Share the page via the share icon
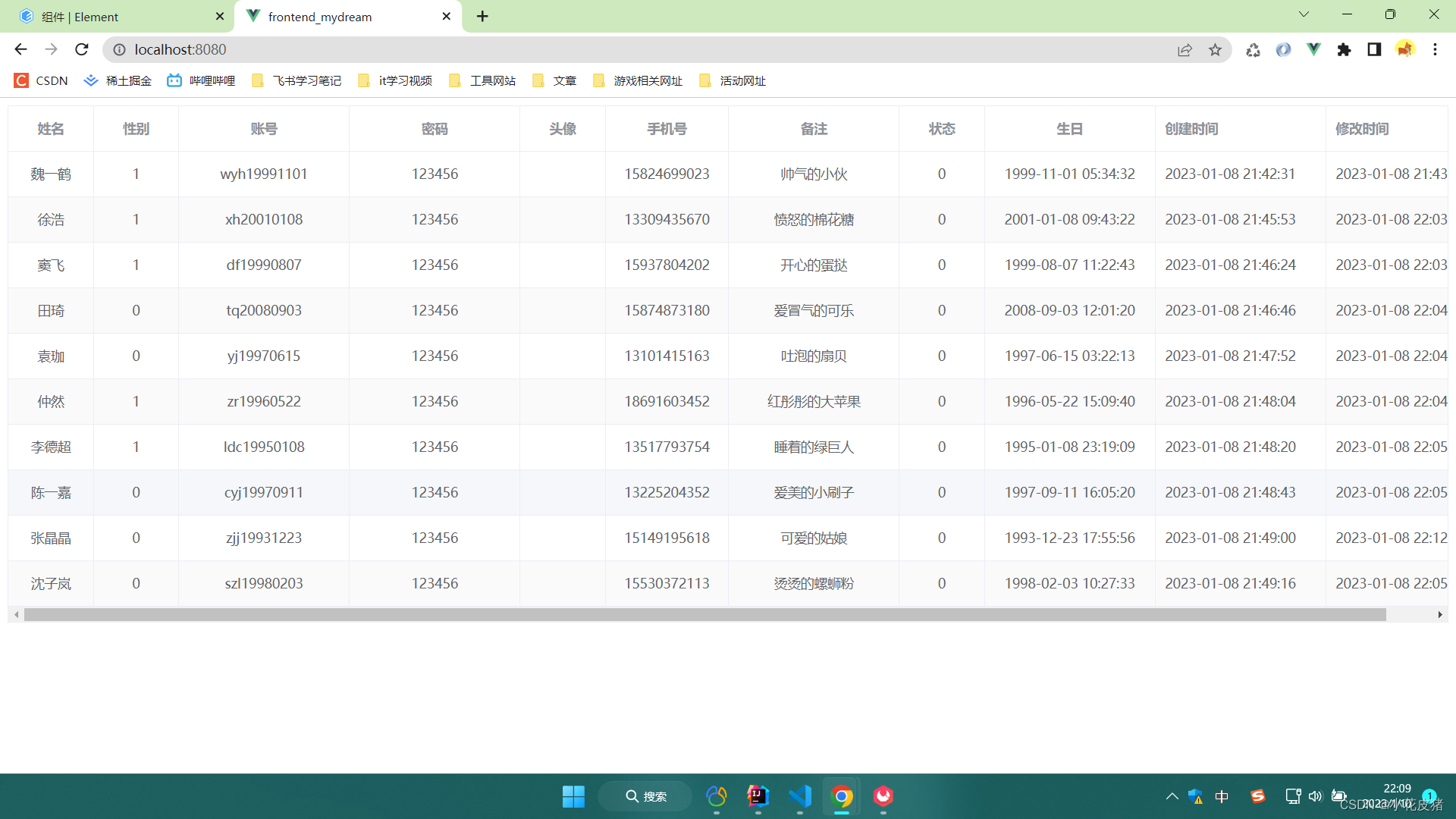Viewport: 1456px width, 819px height. tap(1185, 49)
